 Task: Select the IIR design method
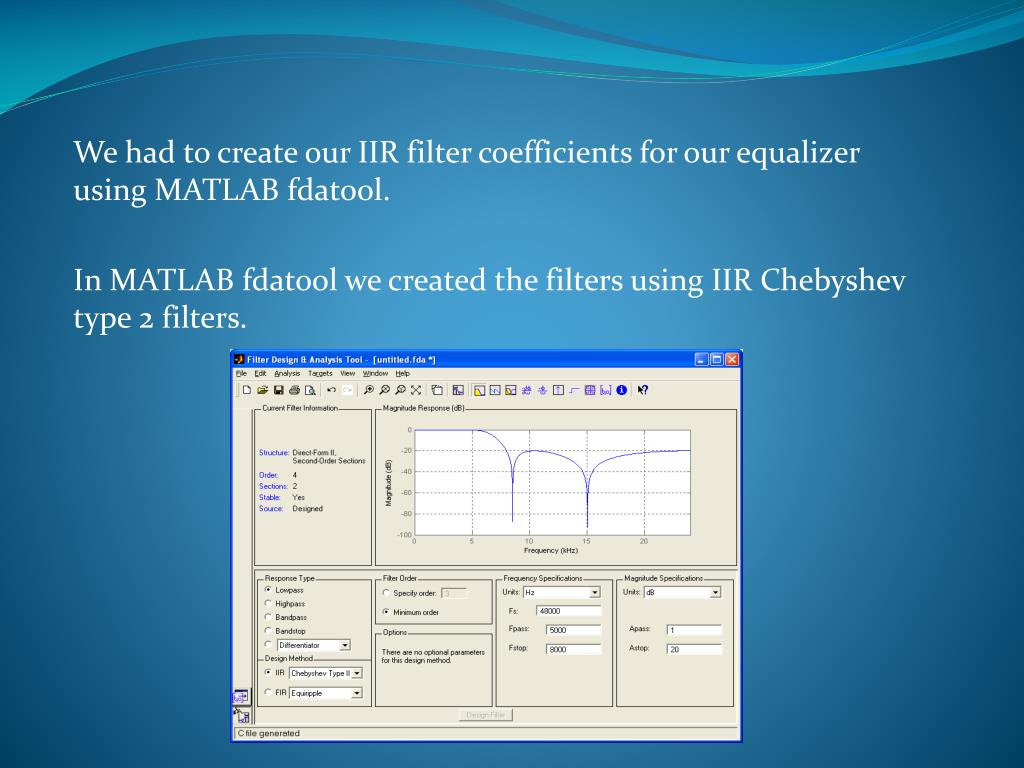coord(268,673)
